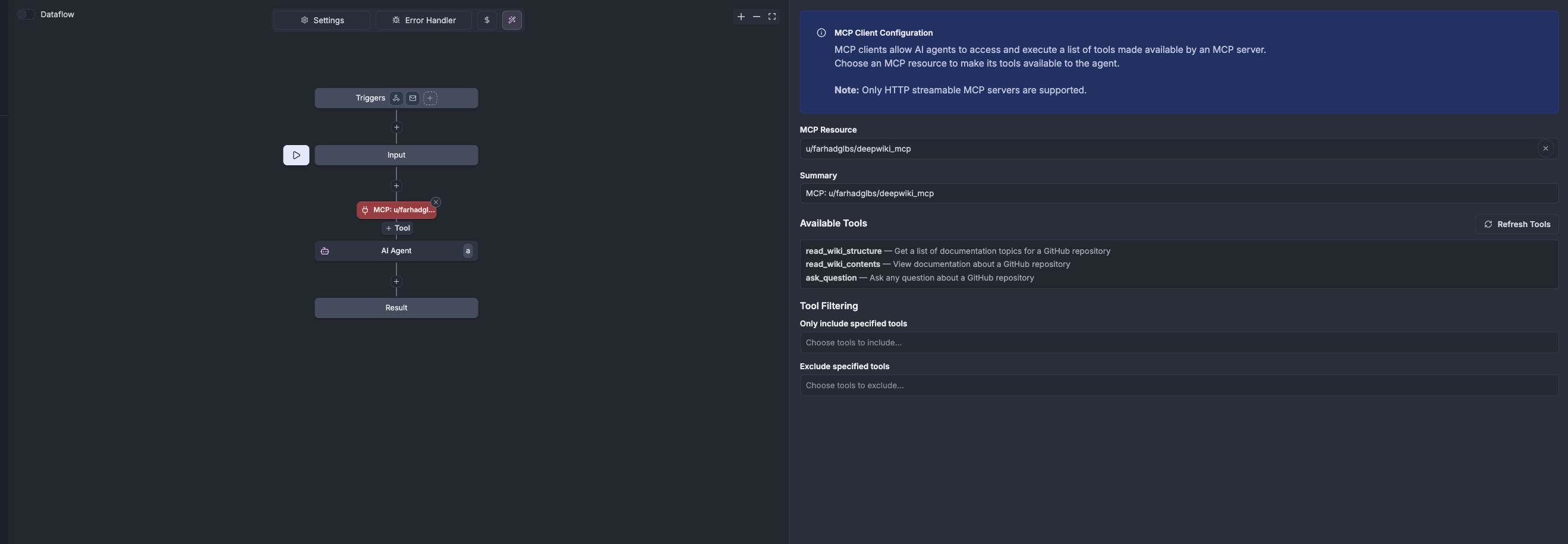This screenshot has height=544, width=1568.
Task: Zoom in using the plus icon
Action: coord(741,17)
